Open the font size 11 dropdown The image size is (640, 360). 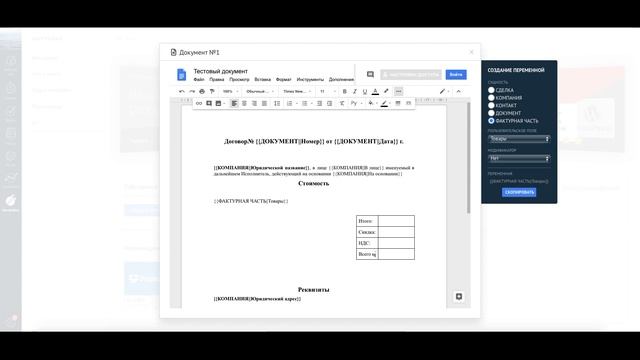[328, 91]
